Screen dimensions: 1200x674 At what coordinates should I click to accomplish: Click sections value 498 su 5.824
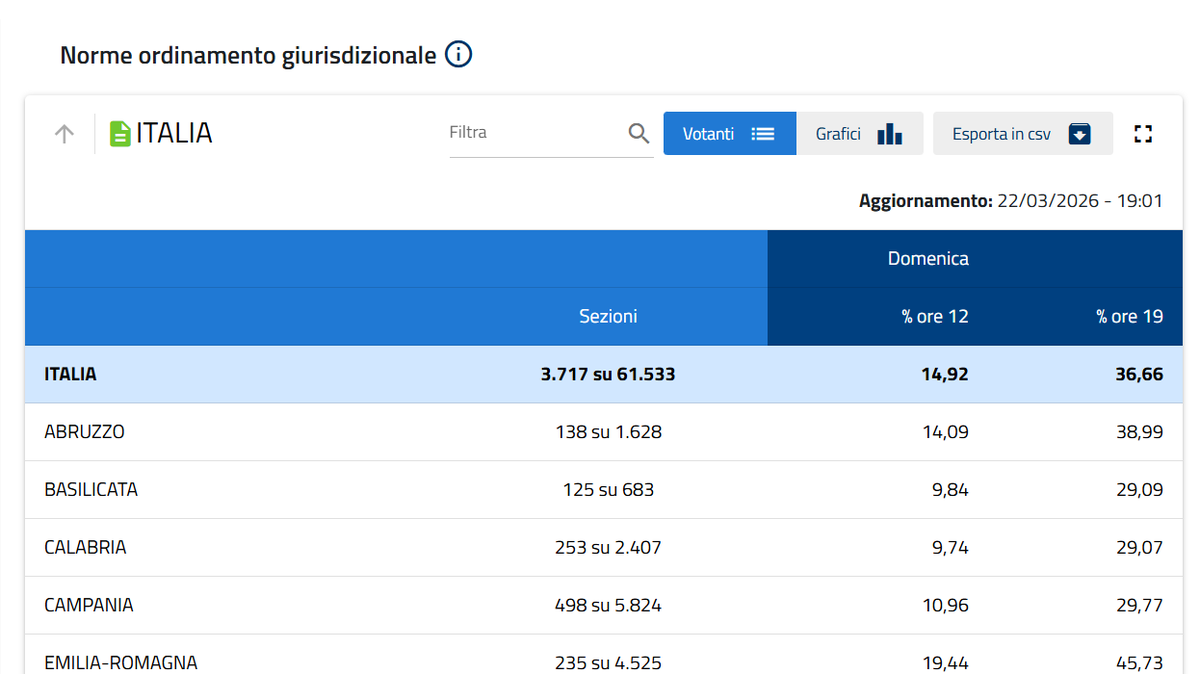point(608,605)
